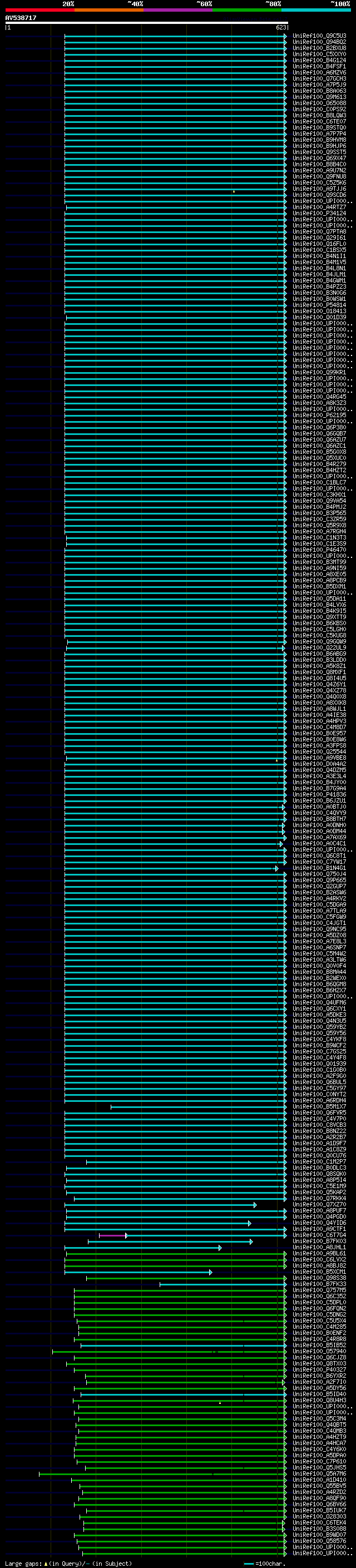Select label UniRef100_A9U7N2
Viewport: 356px width, 1568px height.
[x=319, y=170]
